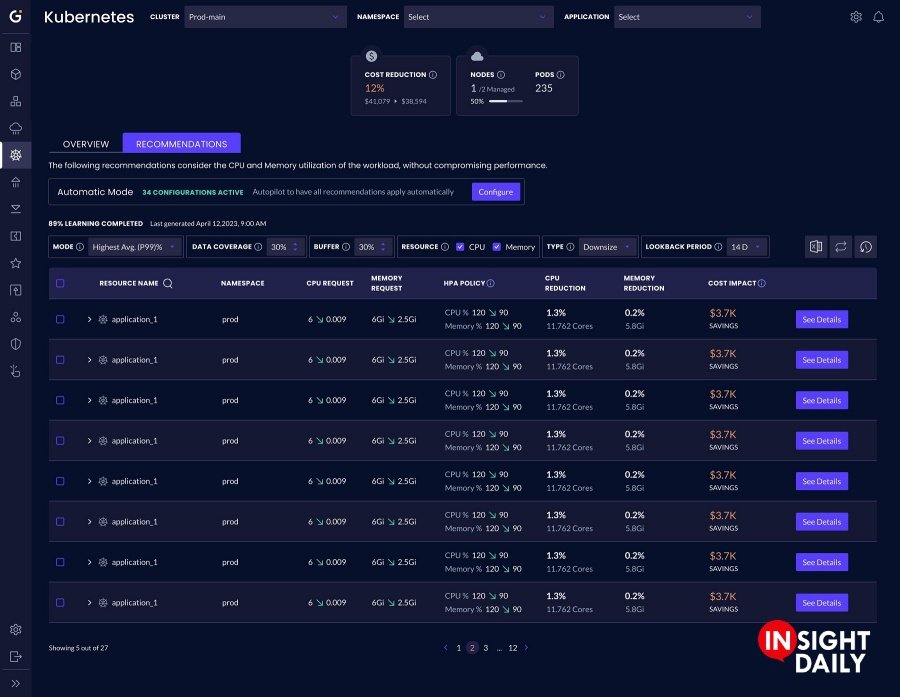Toggle the Memory resource checkbox
900x697 pixels.
click(x=496, y=247)
